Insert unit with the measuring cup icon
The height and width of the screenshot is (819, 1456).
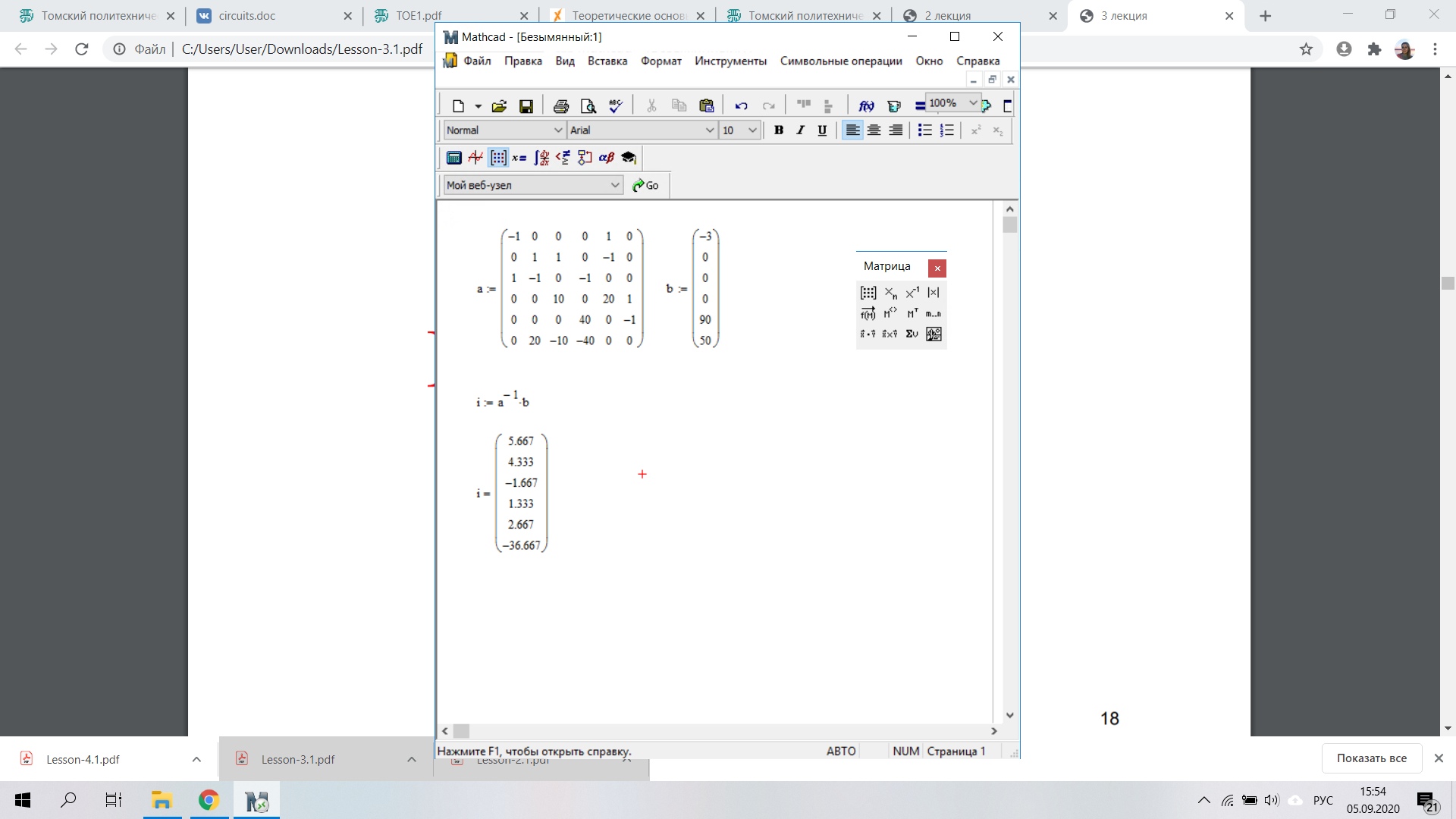tap(894, 106)
